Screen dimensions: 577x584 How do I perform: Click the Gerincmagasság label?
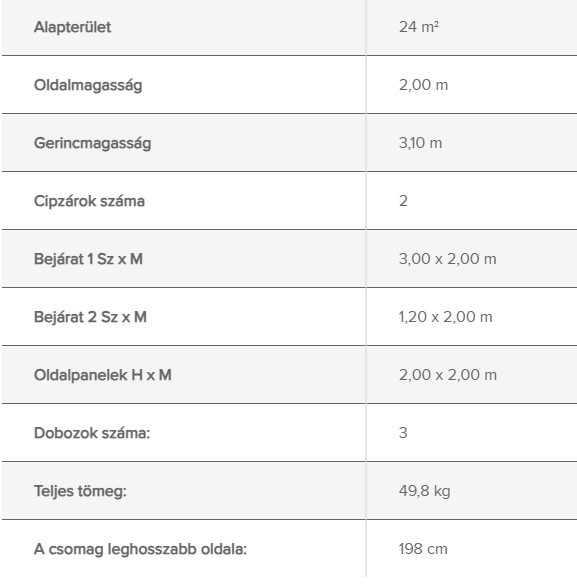point(93,143)
